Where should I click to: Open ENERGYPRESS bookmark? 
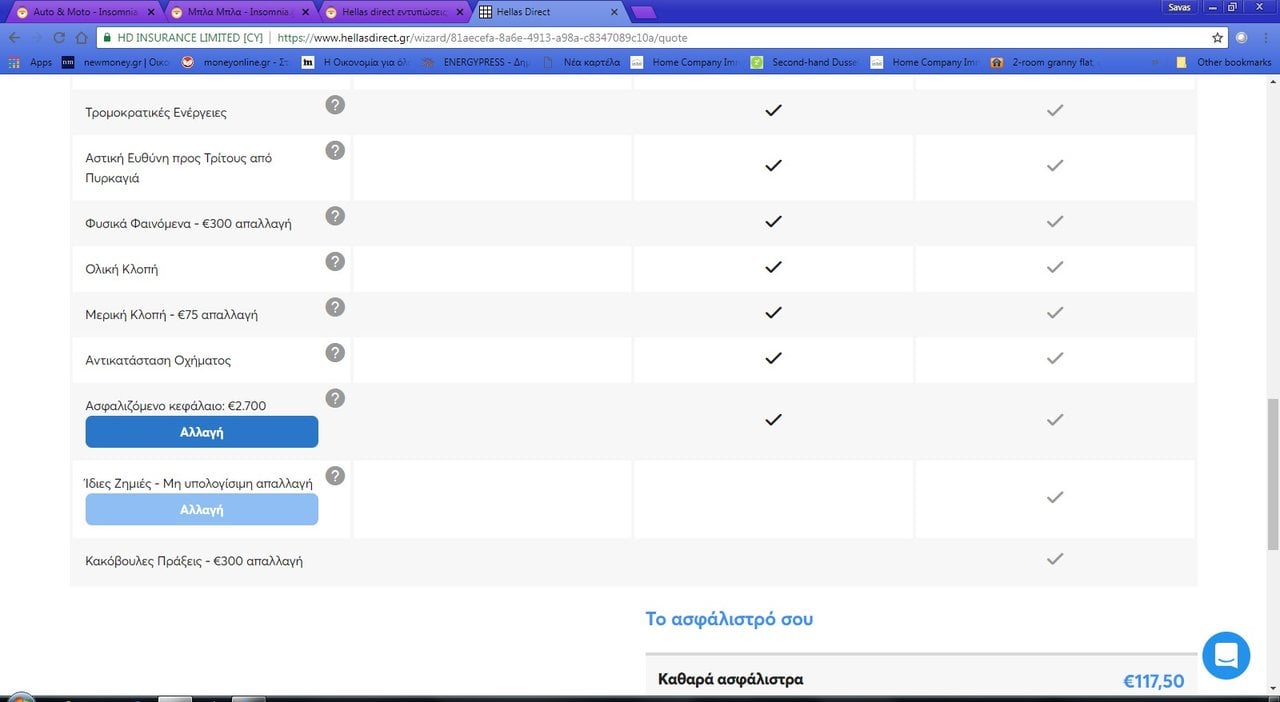click(x=475, y=62)
